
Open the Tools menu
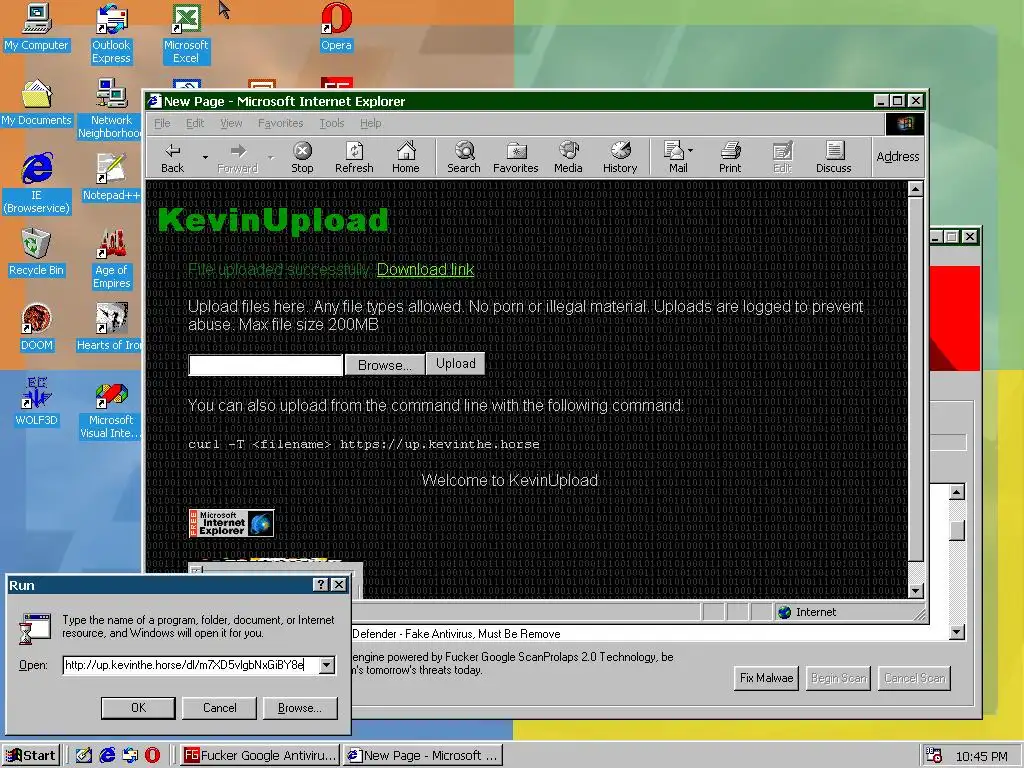331,123
